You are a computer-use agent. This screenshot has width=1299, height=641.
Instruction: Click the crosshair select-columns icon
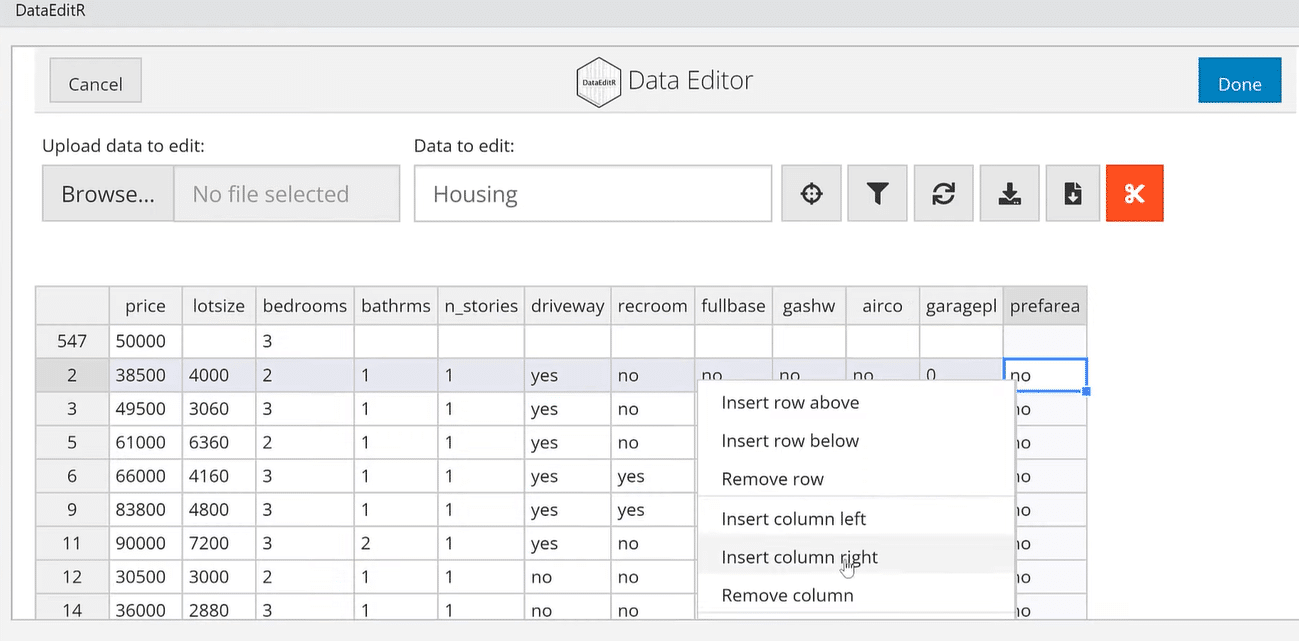tap(811, 193)
